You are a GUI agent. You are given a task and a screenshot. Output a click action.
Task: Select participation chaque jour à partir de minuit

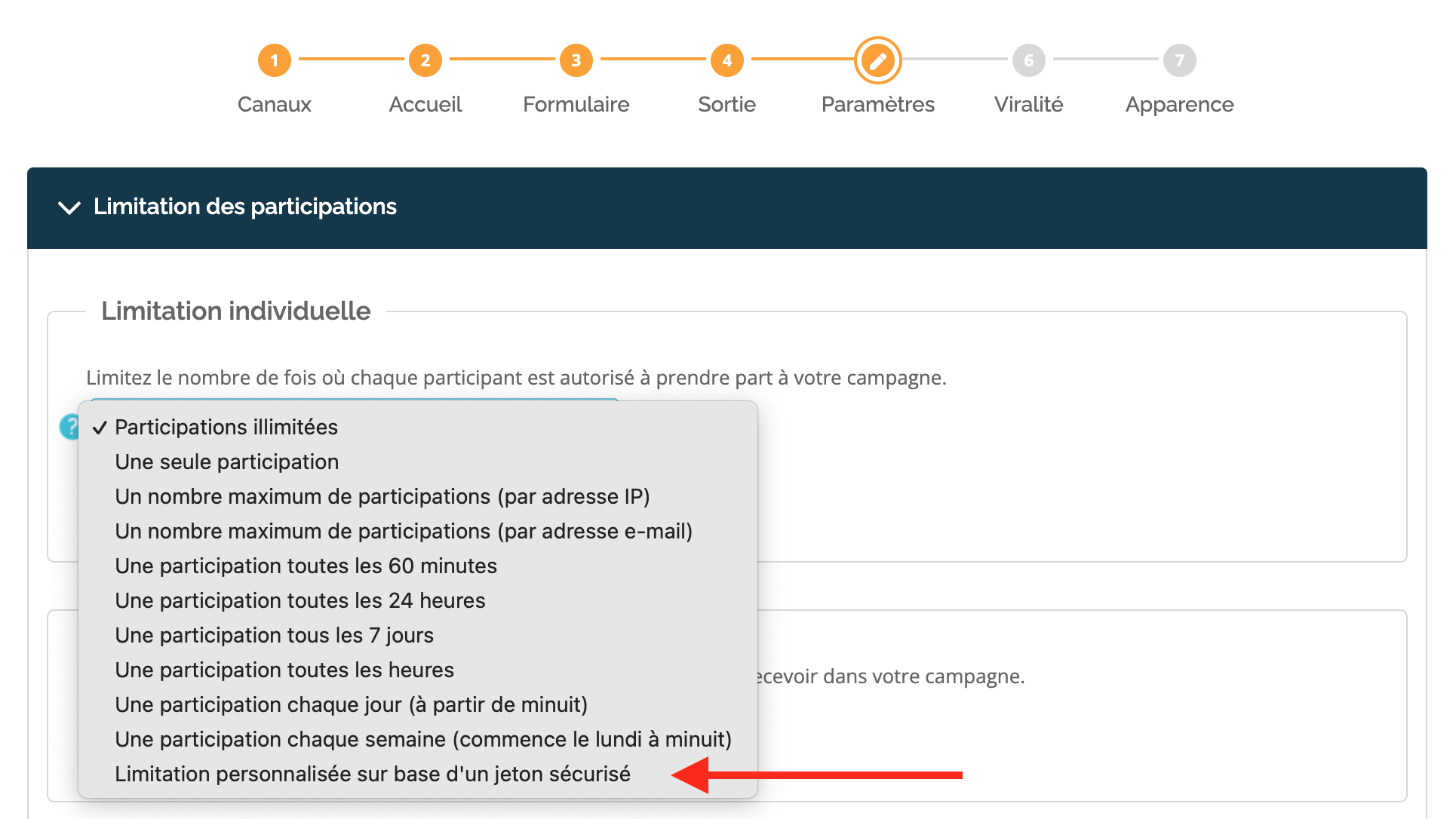[x=418, y=704]
